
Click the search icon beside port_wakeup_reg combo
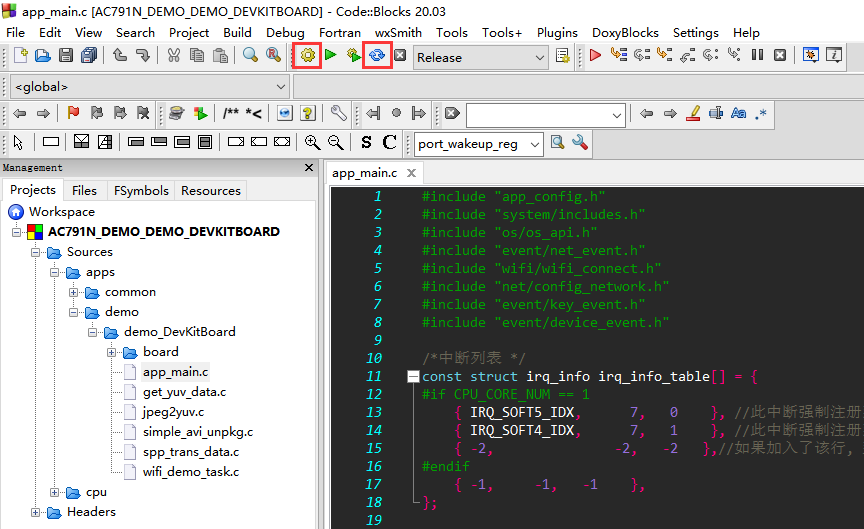557,142
